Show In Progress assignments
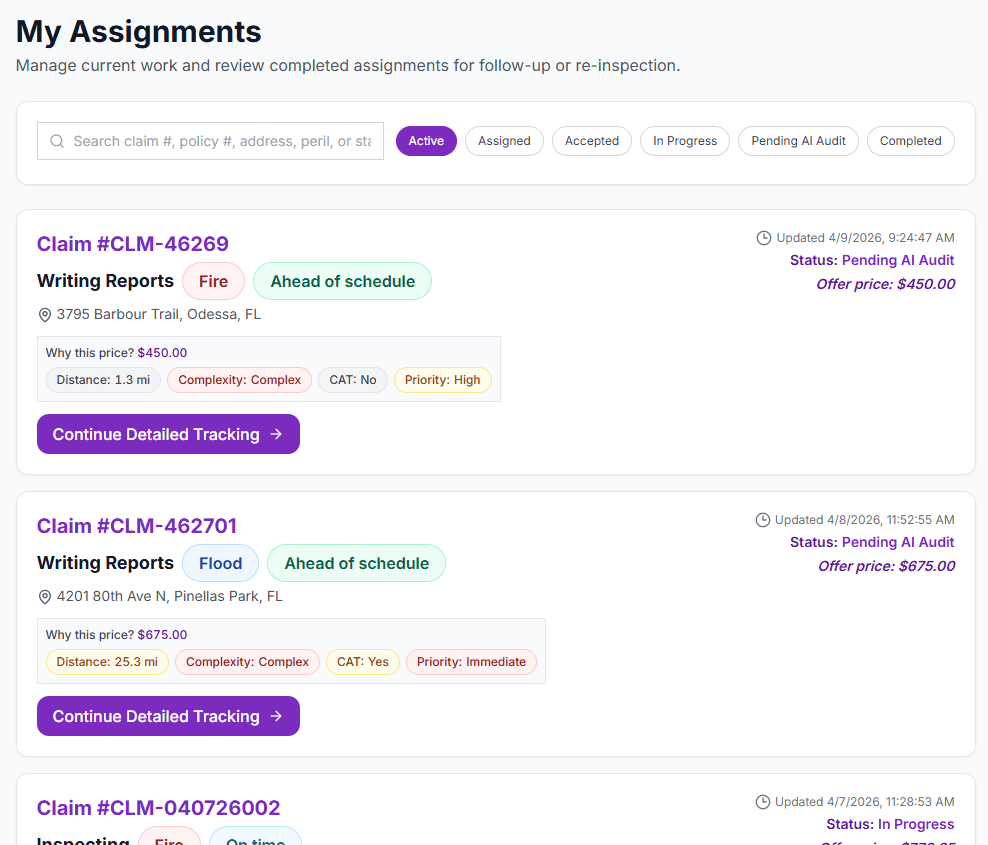The image size is (988, 845). tap(685, 141)
